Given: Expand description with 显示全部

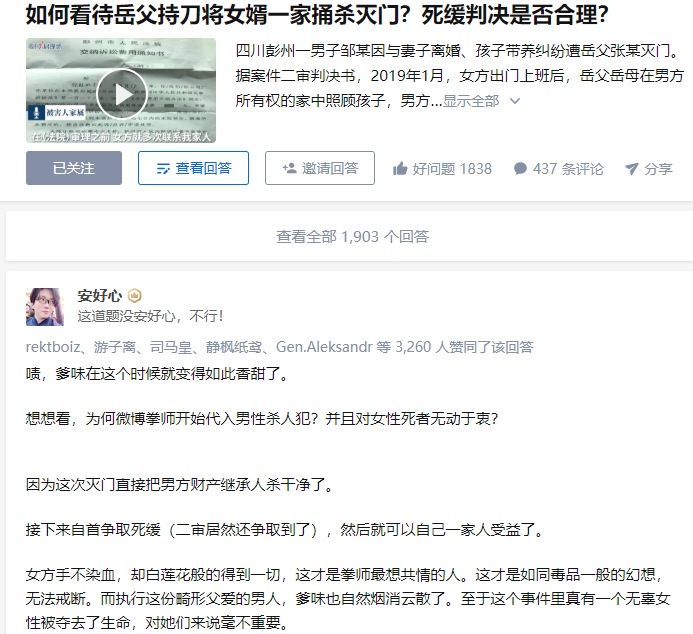Looking at the screenshot, I should point(471,101).
